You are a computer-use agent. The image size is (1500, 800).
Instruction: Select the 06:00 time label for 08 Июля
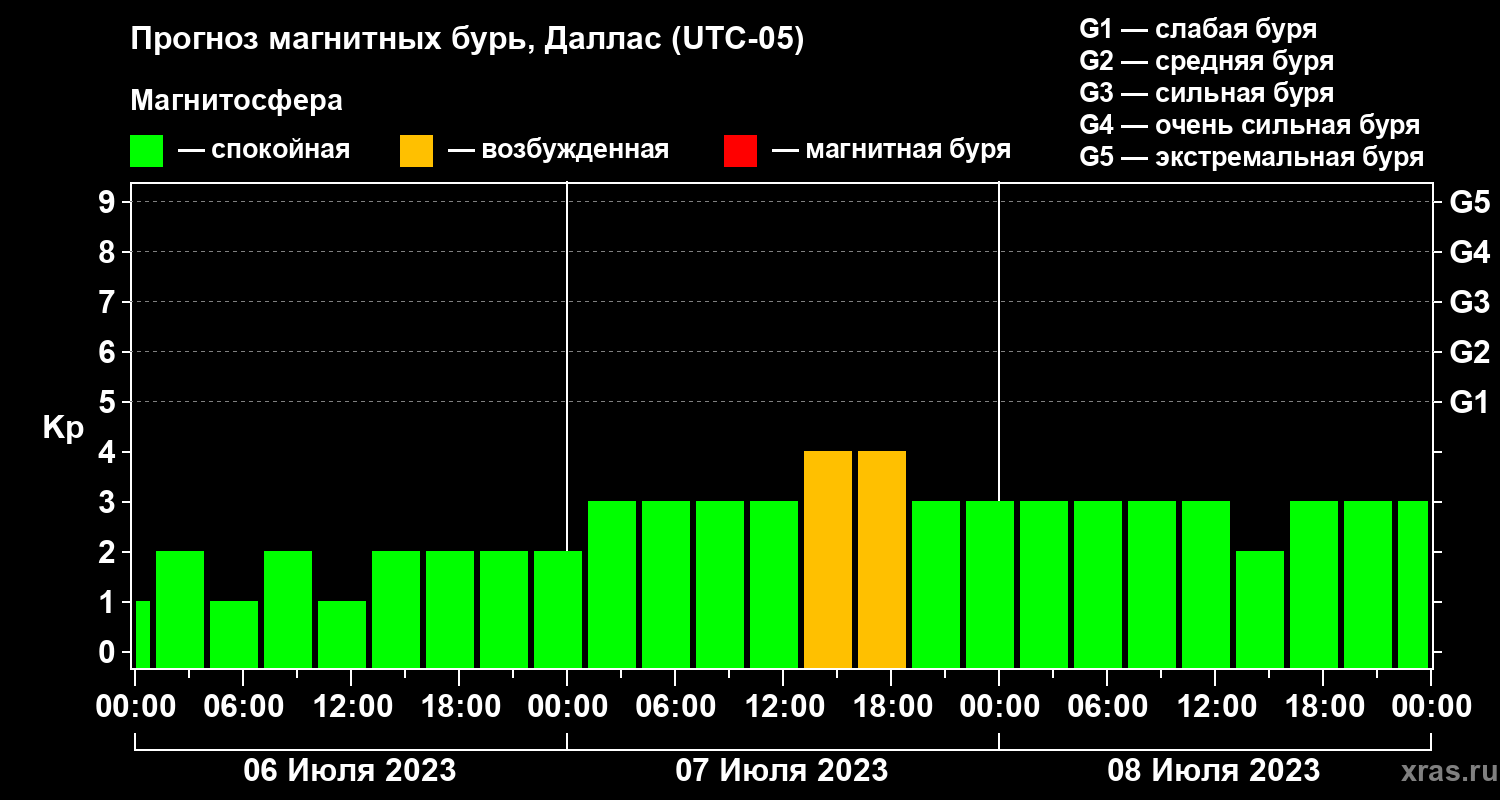click(1107, 706)
